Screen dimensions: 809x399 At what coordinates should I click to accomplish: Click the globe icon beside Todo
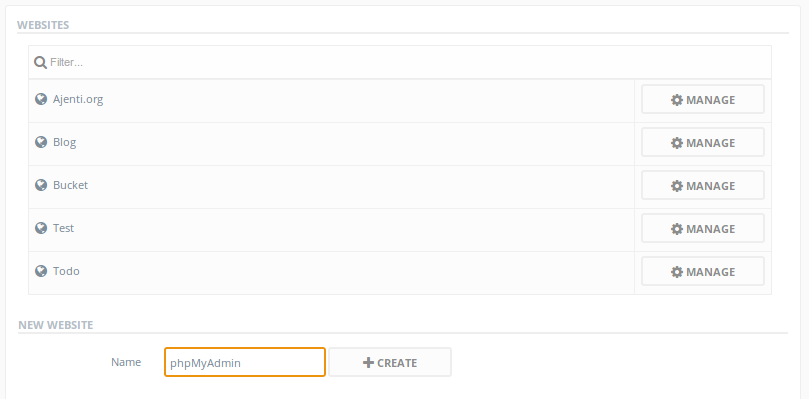click(41, 270)
